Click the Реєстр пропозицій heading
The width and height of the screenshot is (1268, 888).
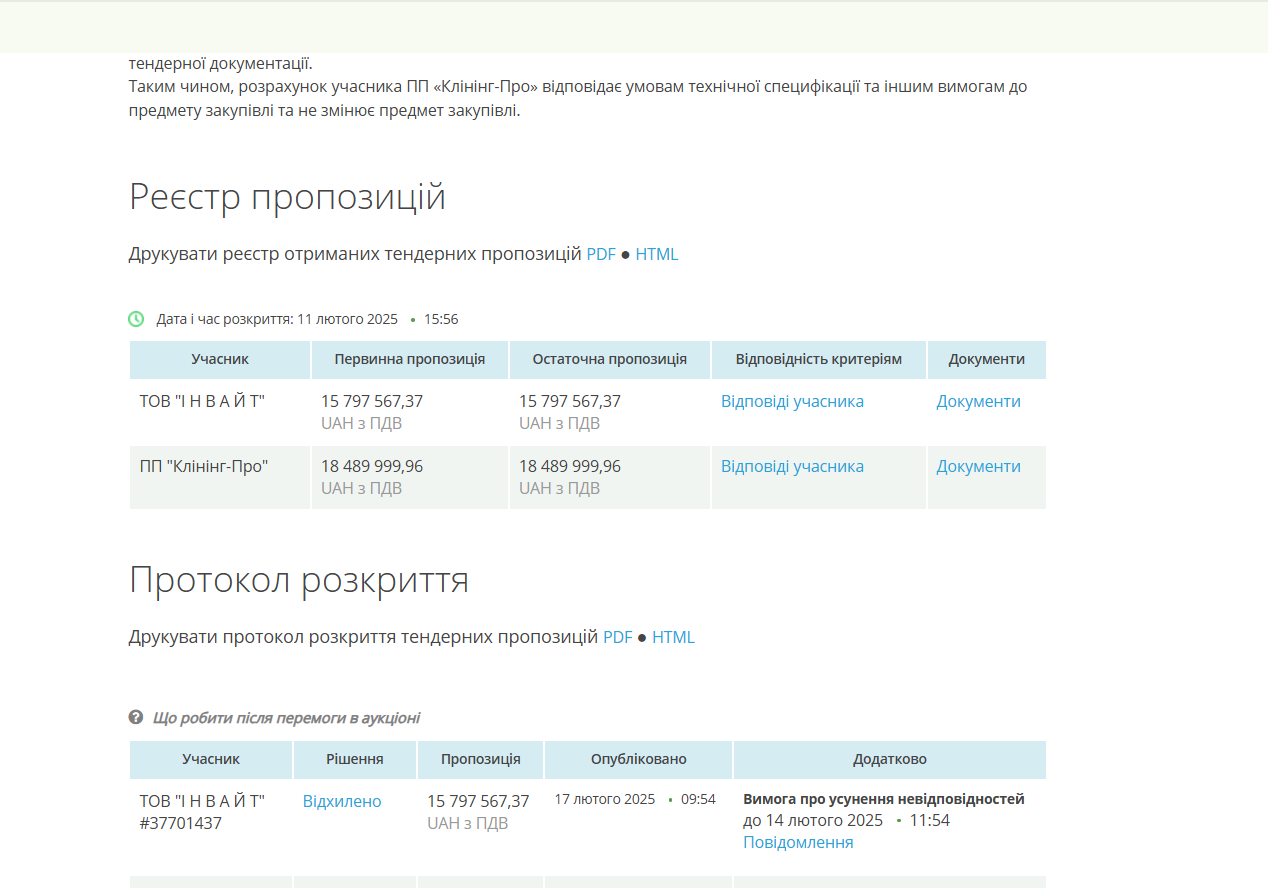tap(287, 197)
